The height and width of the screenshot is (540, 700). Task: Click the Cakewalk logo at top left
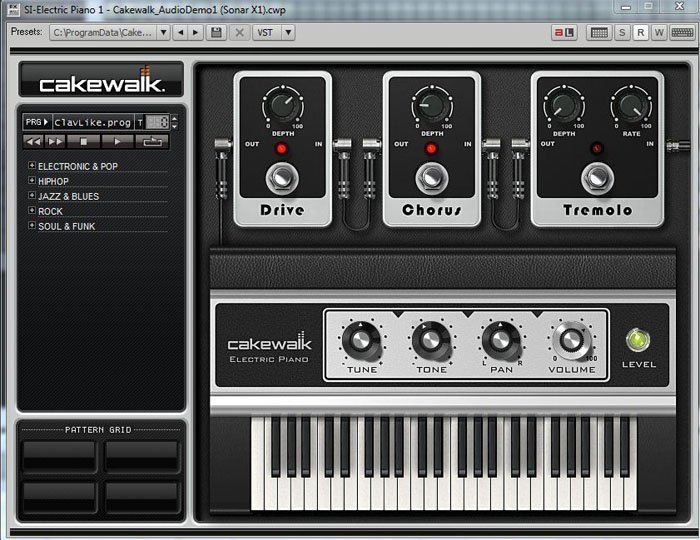click(101, 79)
